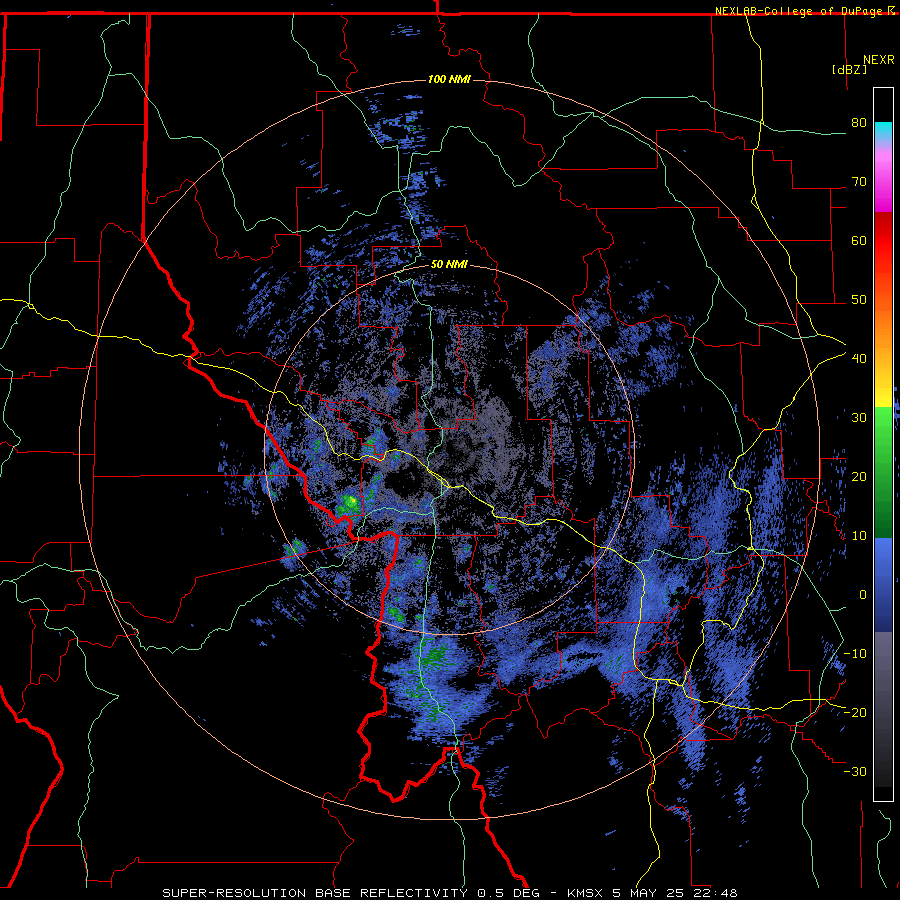The height and width of the screenshot is (900, 900).
Task: Click the 50 NMI range ring label
Action: pyautogui.click(x=449, y=265)
